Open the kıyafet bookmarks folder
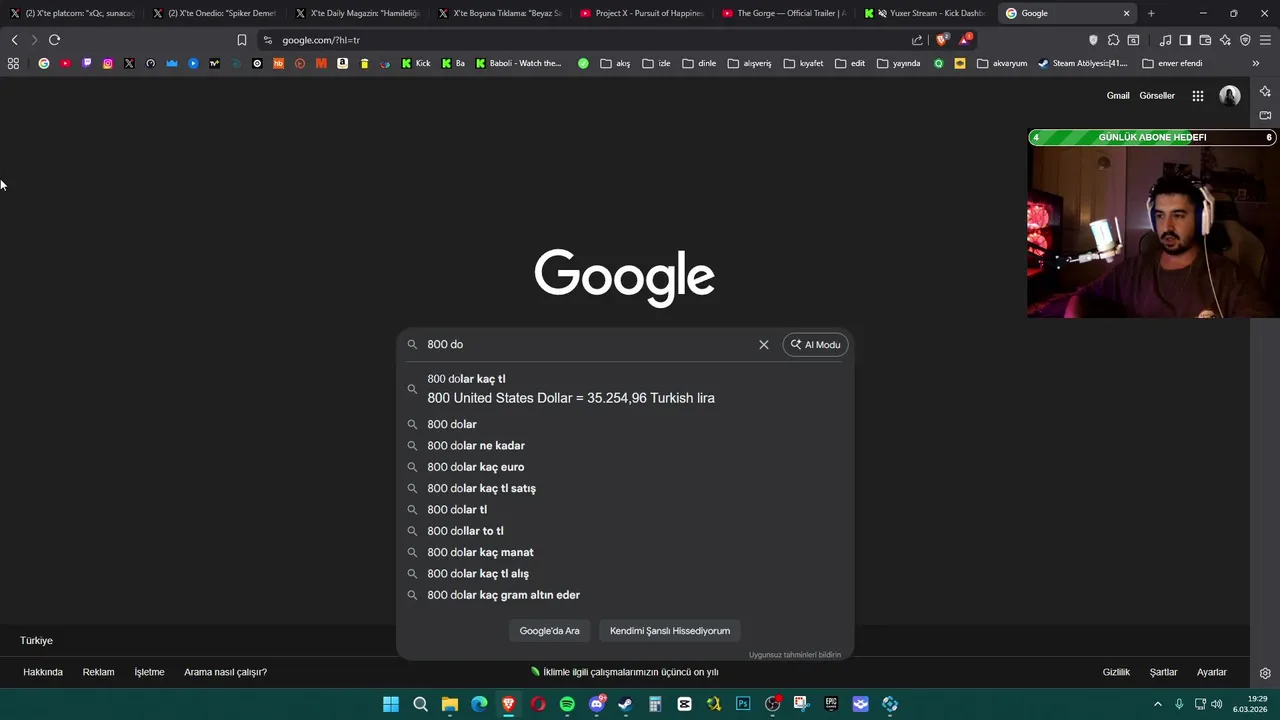Screen dimensions: 1280x720 coord(804,63)
